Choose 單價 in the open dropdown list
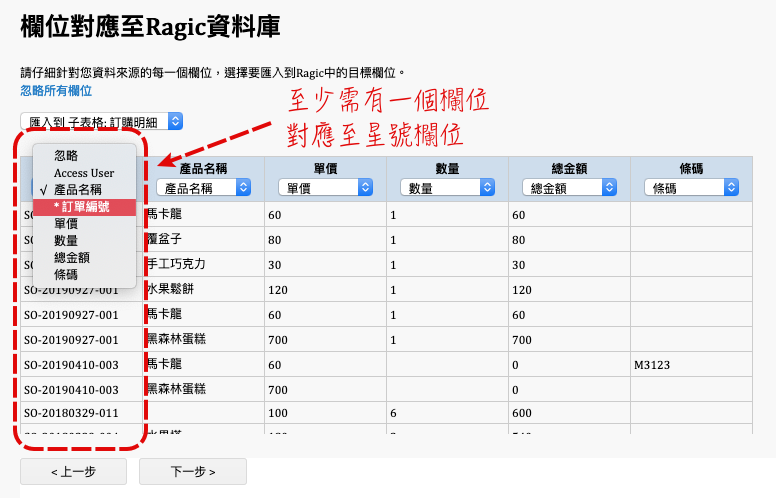This screenshot has width=776, height=498. click(84, 224)
